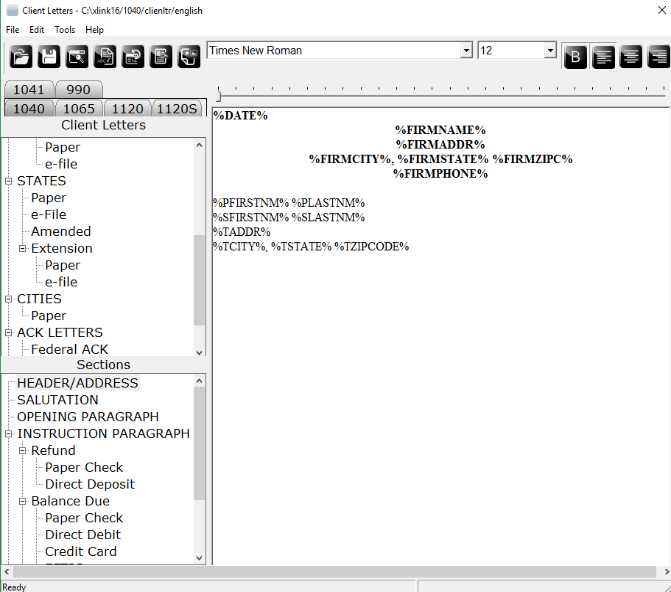Toggle left text alignment
This screenshot has height=592, width=671.
(x=603, y=57)
